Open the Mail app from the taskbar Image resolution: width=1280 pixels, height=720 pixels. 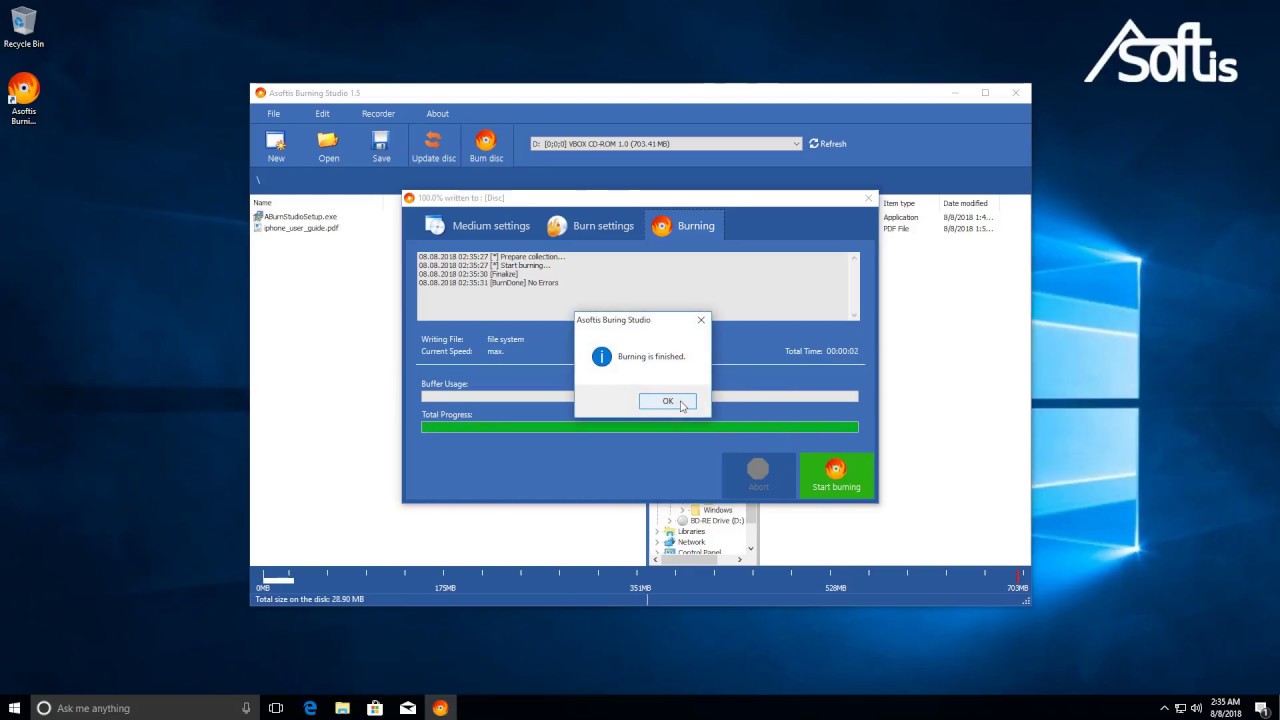pos(408,708)
